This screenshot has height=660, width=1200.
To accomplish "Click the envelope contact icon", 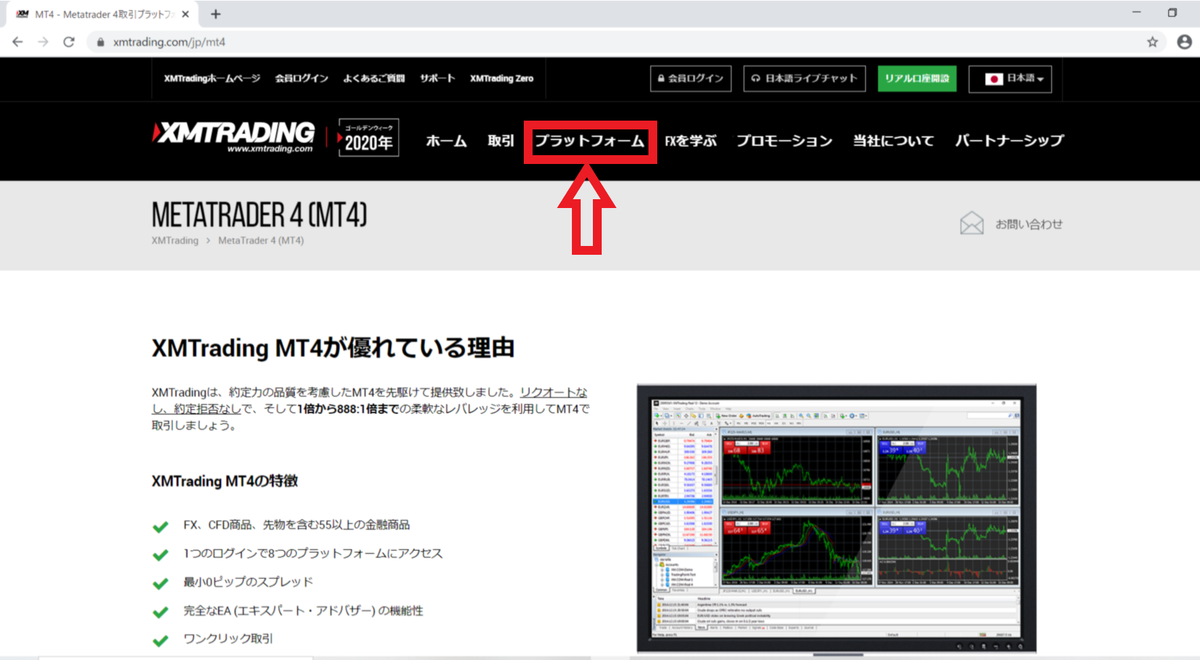I will click(x=971, y=223).
